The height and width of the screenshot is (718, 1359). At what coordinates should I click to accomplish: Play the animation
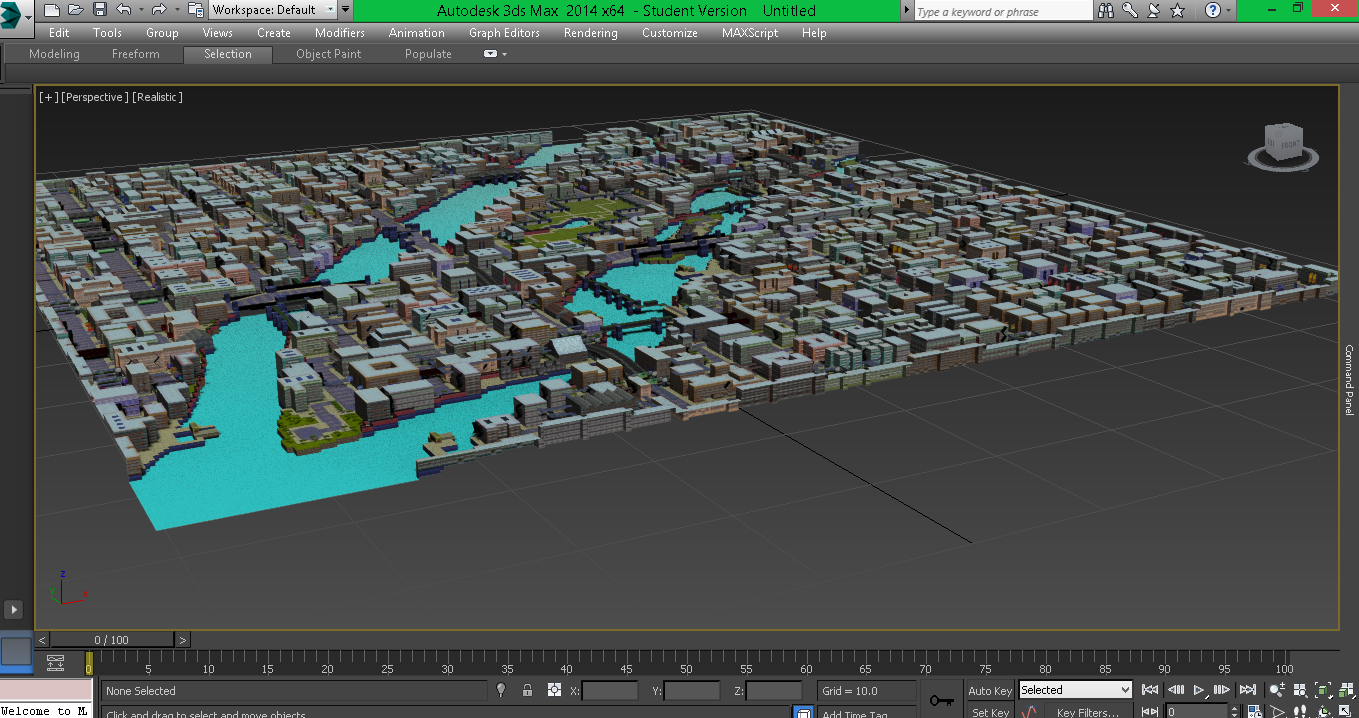point(1199,690)
